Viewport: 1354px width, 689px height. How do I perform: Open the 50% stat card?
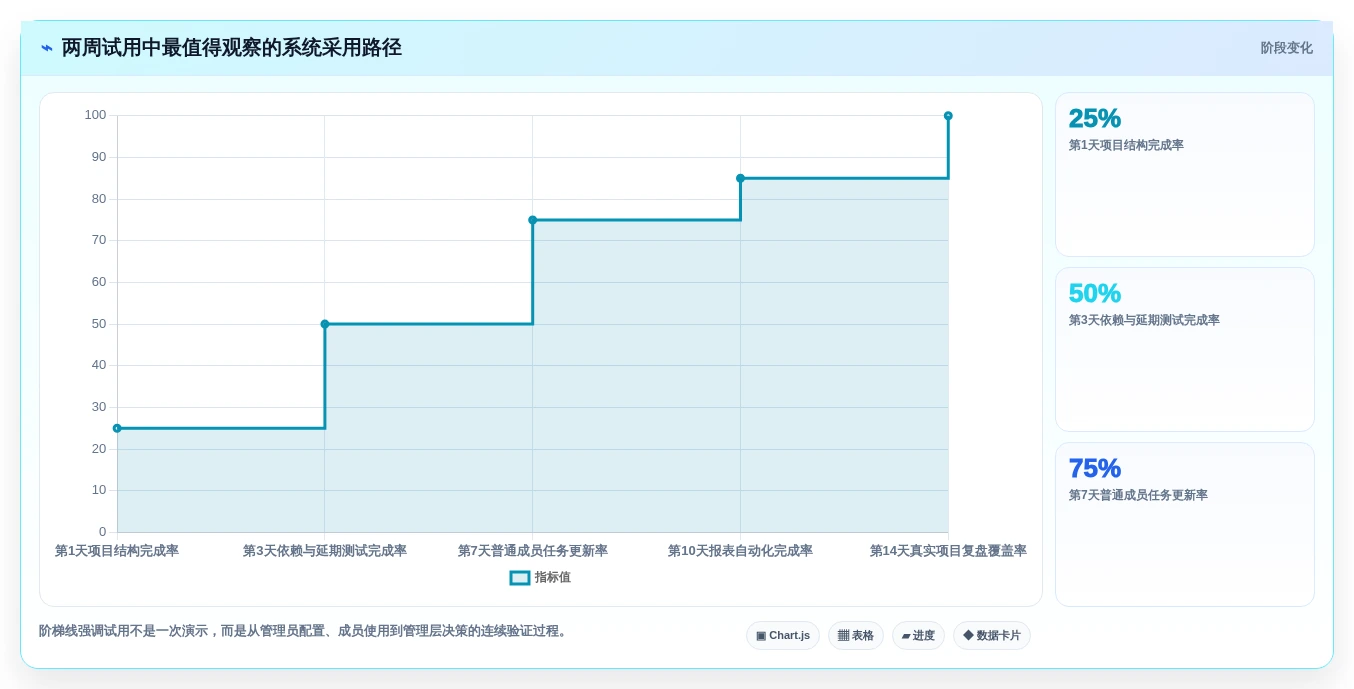pyautogui.click(x=1185, y=350)
